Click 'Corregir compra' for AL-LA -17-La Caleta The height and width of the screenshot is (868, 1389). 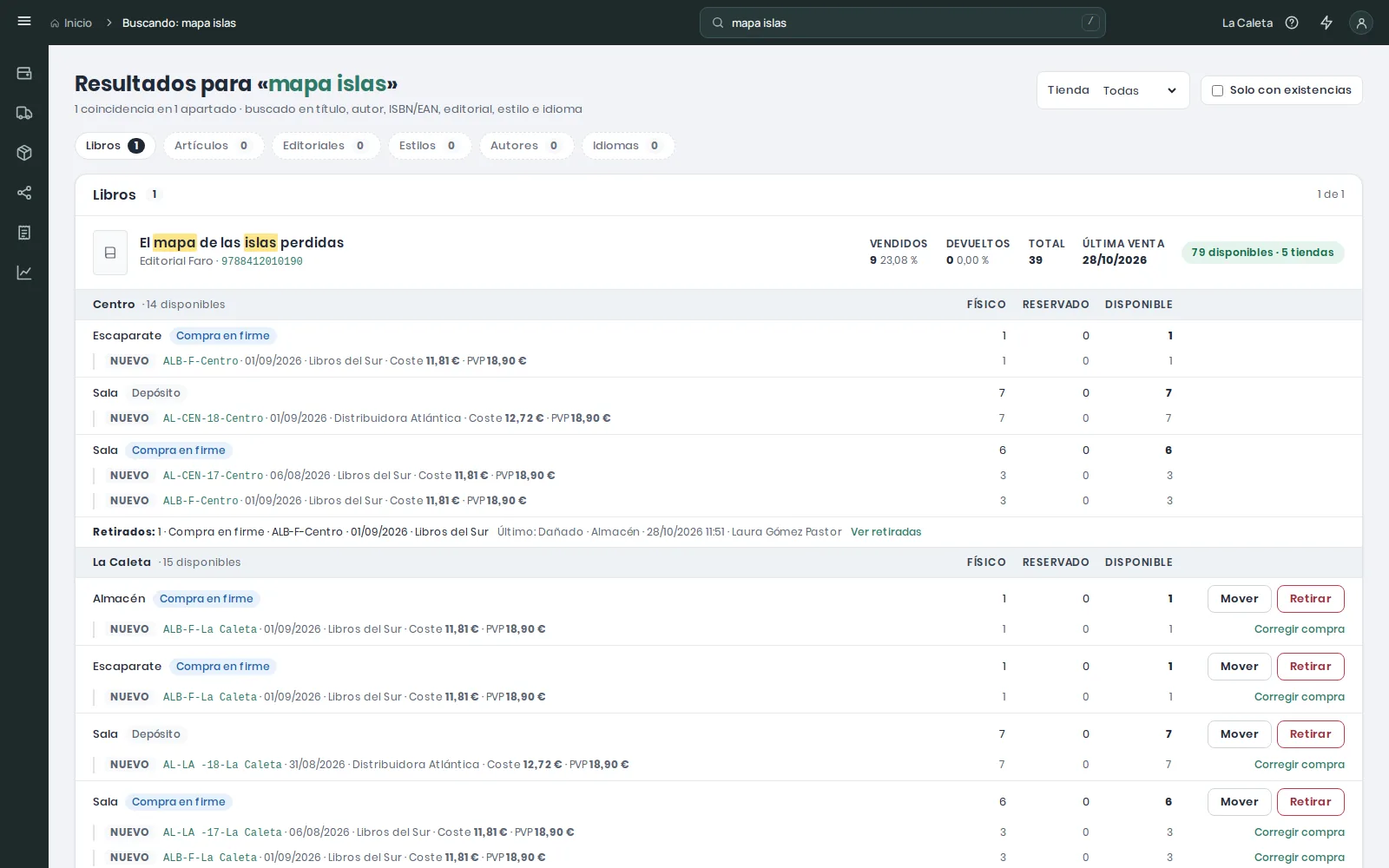(1299, 832)
